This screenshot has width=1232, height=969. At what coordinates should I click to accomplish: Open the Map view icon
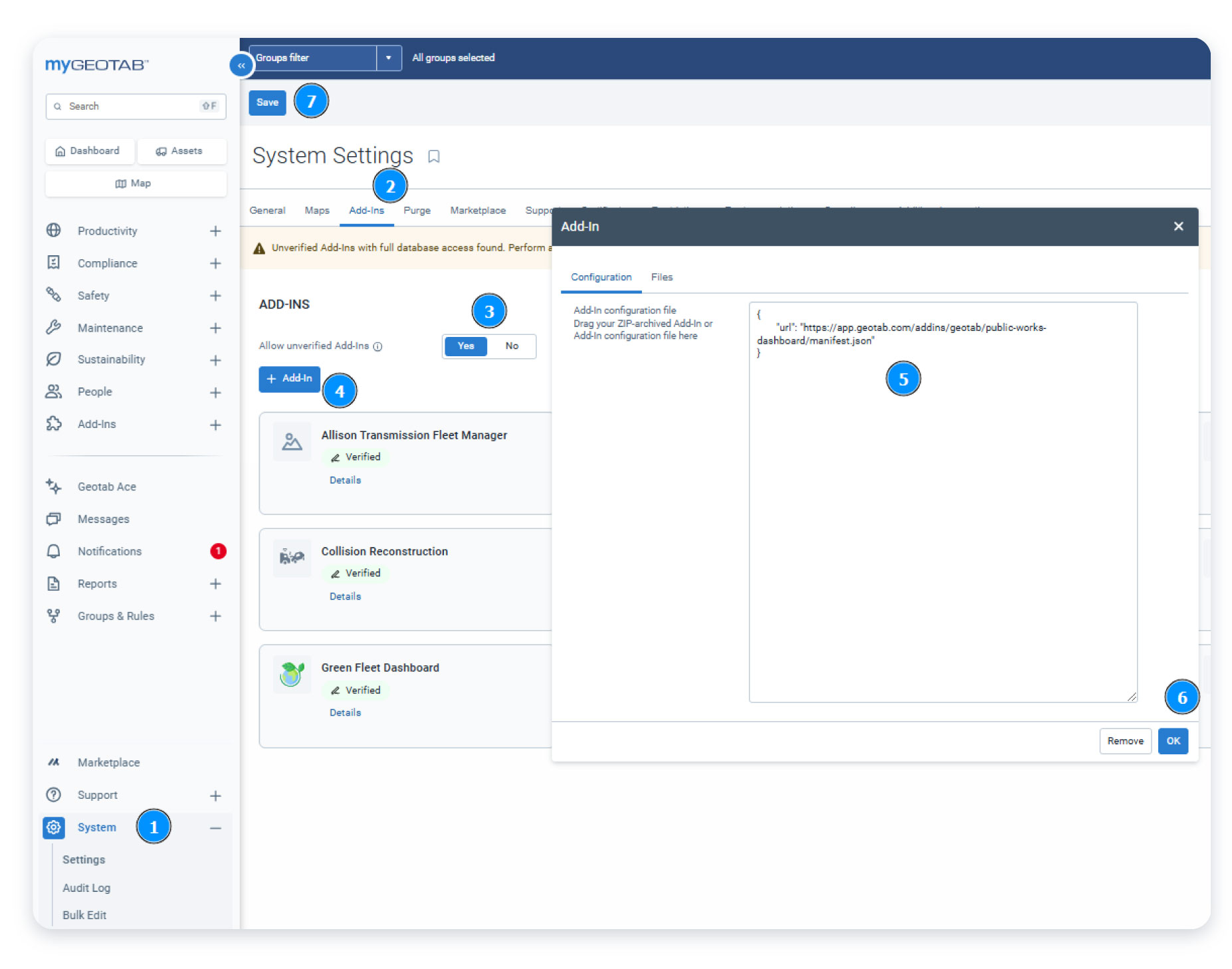tap(121, 183)
